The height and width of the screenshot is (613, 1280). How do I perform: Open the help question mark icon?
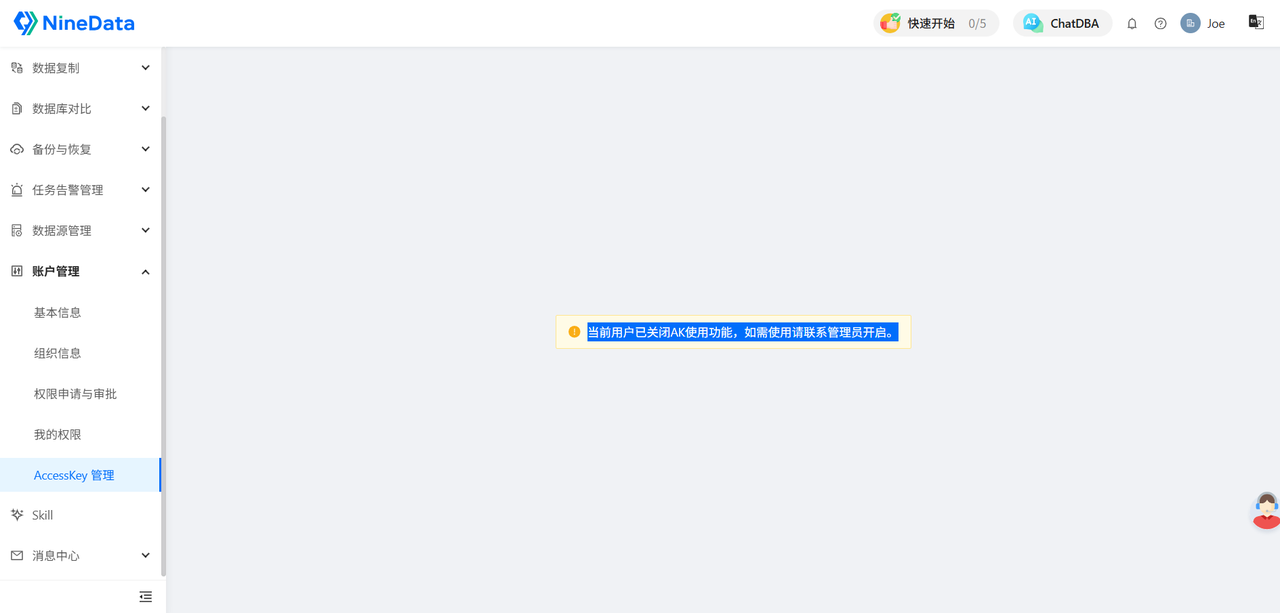point(1160,23)
